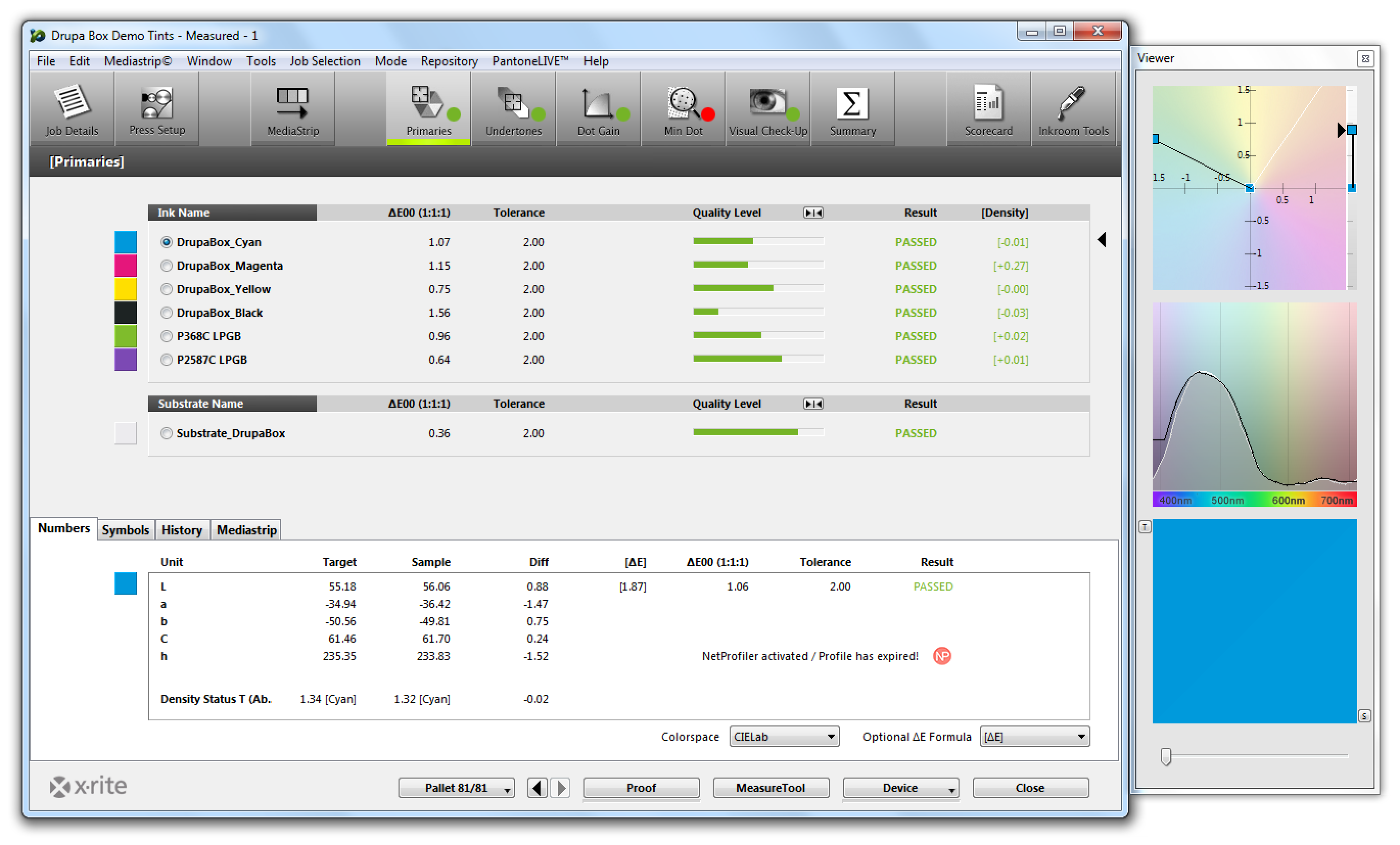Switch to the History tab
Viewport: 1400px width, 845px height.
[182, 529]
